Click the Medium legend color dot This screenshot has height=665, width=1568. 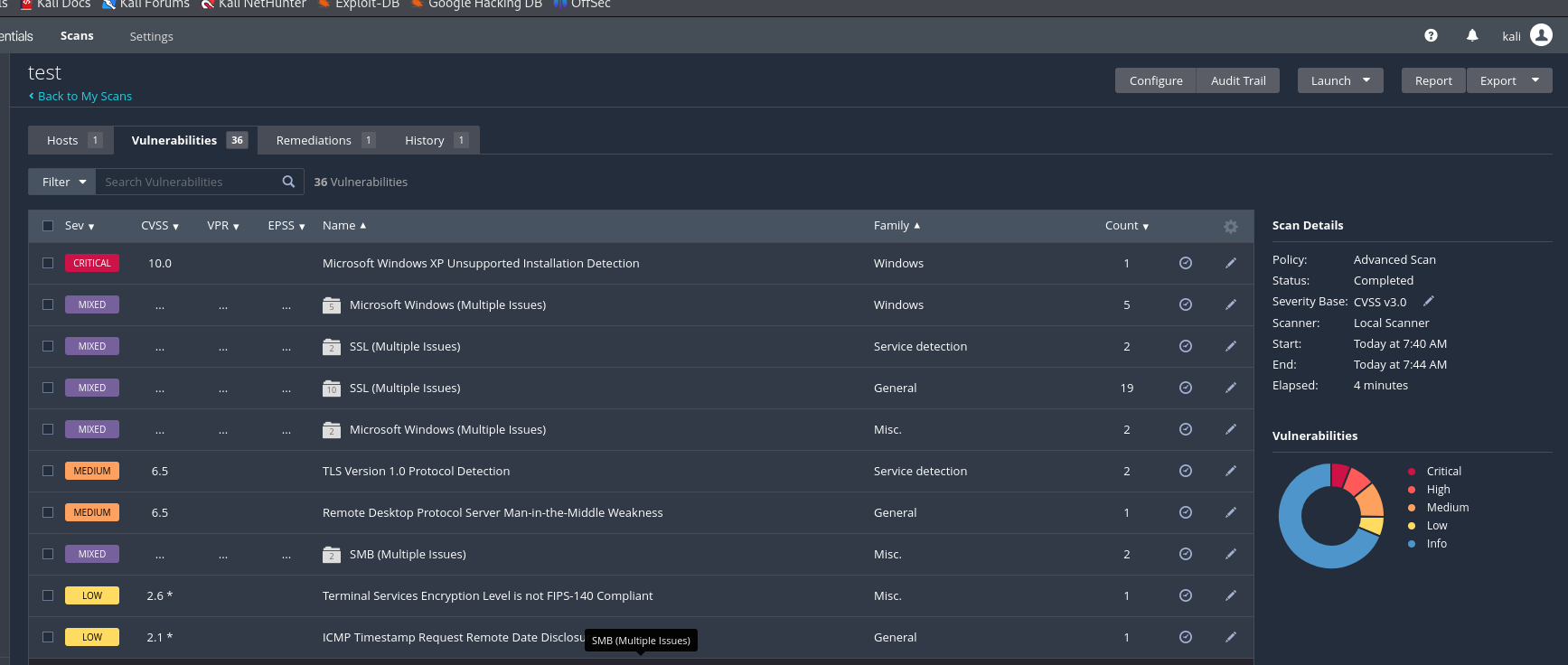coord(1412,508)
